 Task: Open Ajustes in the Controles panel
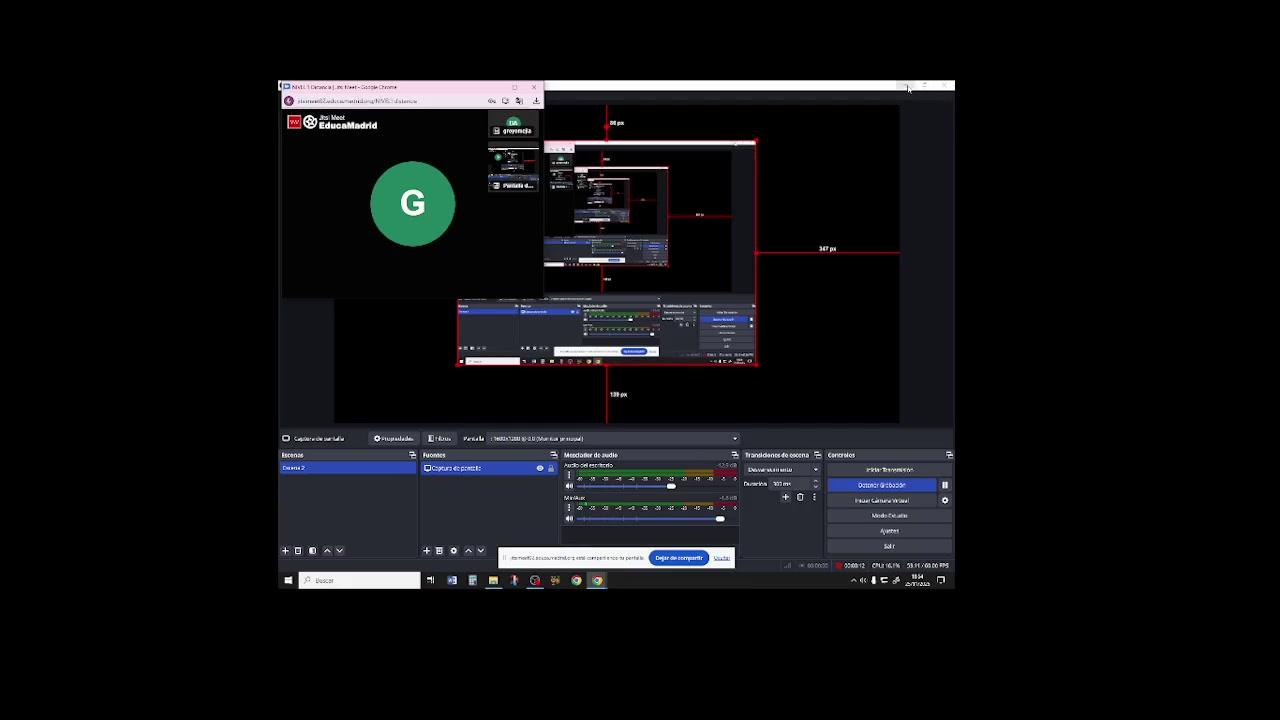pyautogui.click(x=889, y=531)
